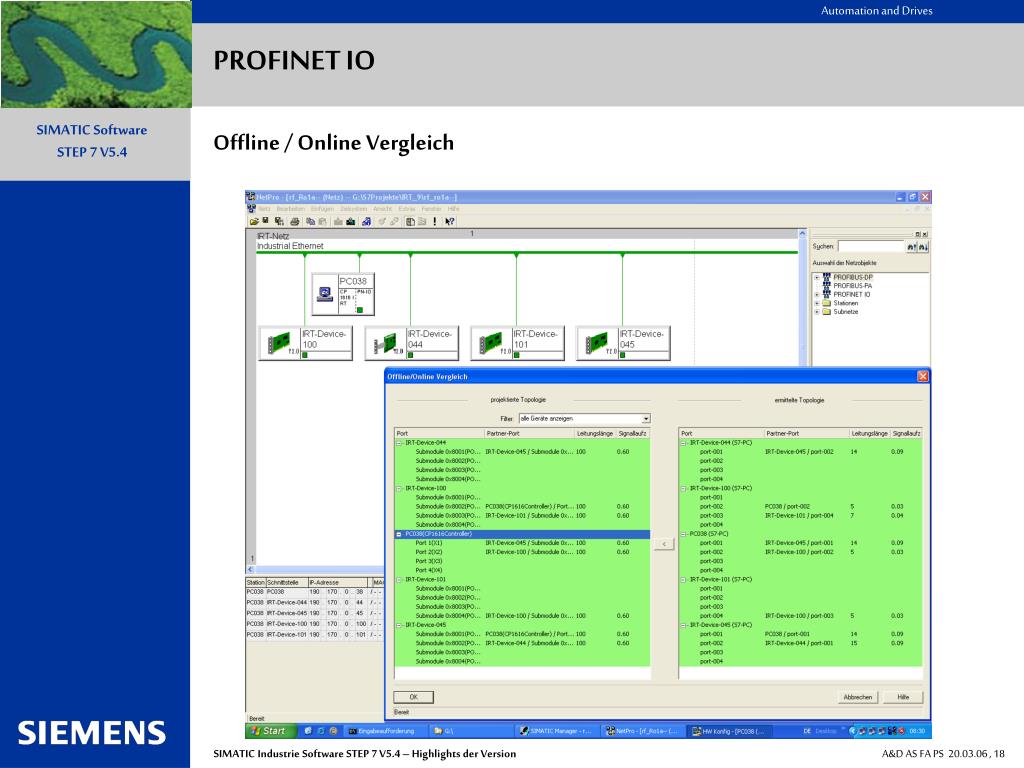Open the Hilfe menu
The width and height of the screenshot is (1024, 768).
(x=453, y=209)
